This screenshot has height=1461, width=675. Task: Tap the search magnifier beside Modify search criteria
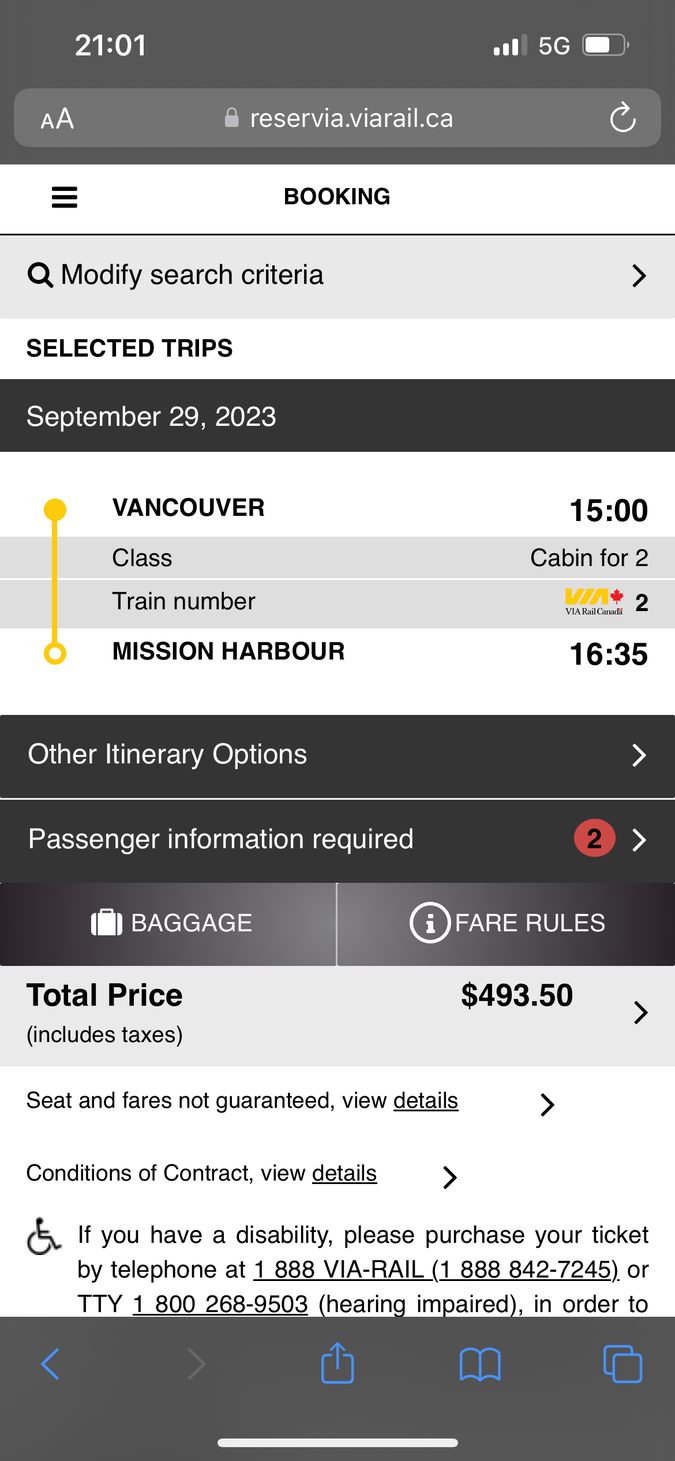coord(40,275)
